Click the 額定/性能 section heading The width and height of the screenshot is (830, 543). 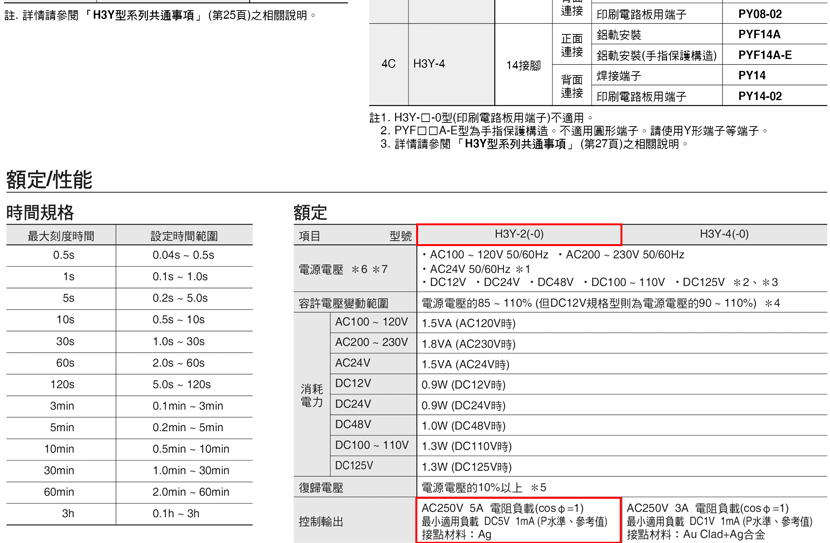(49, 180)
